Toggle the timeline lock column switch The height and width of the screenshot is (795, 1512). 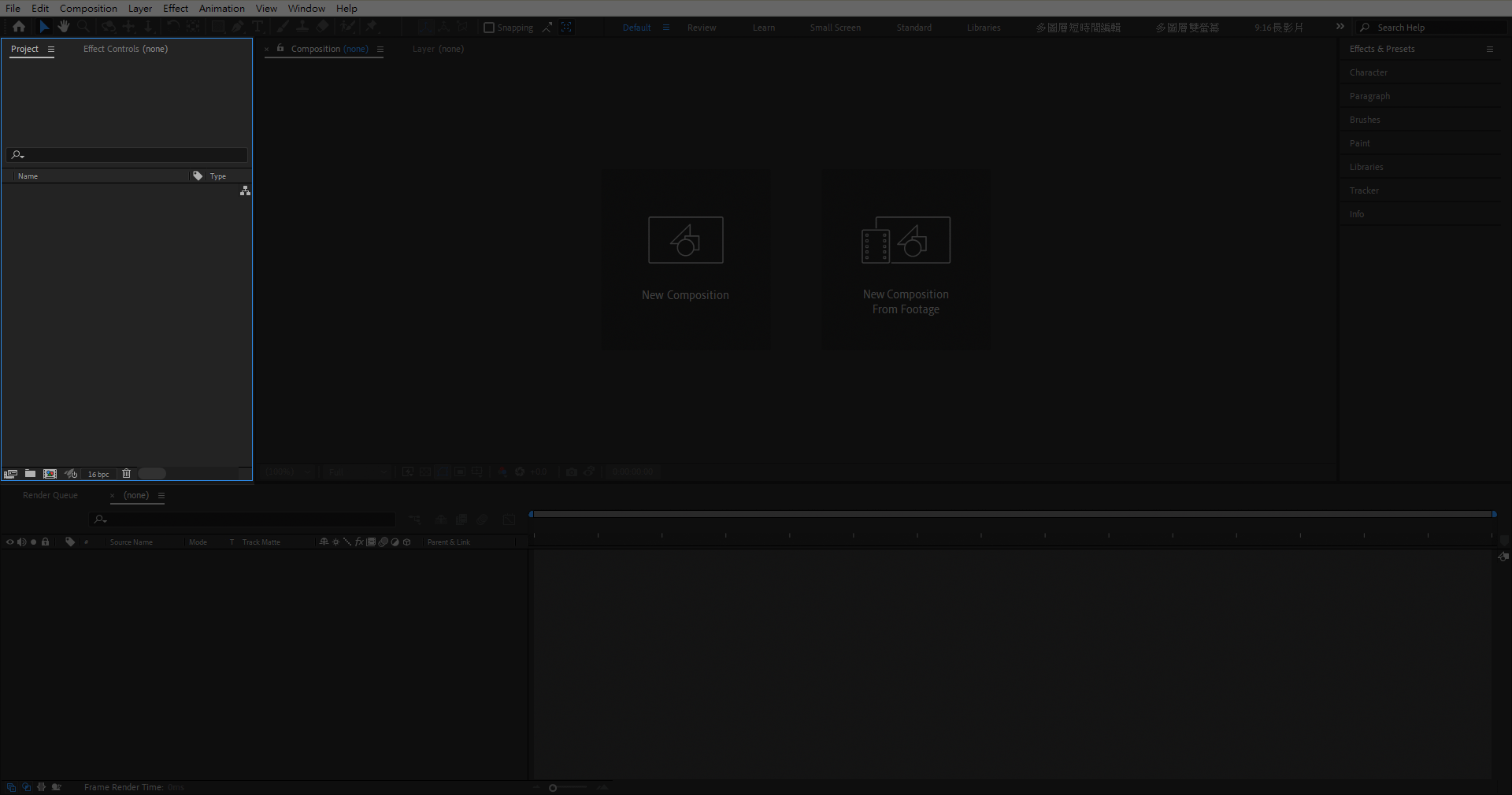(x=46, y=542)
